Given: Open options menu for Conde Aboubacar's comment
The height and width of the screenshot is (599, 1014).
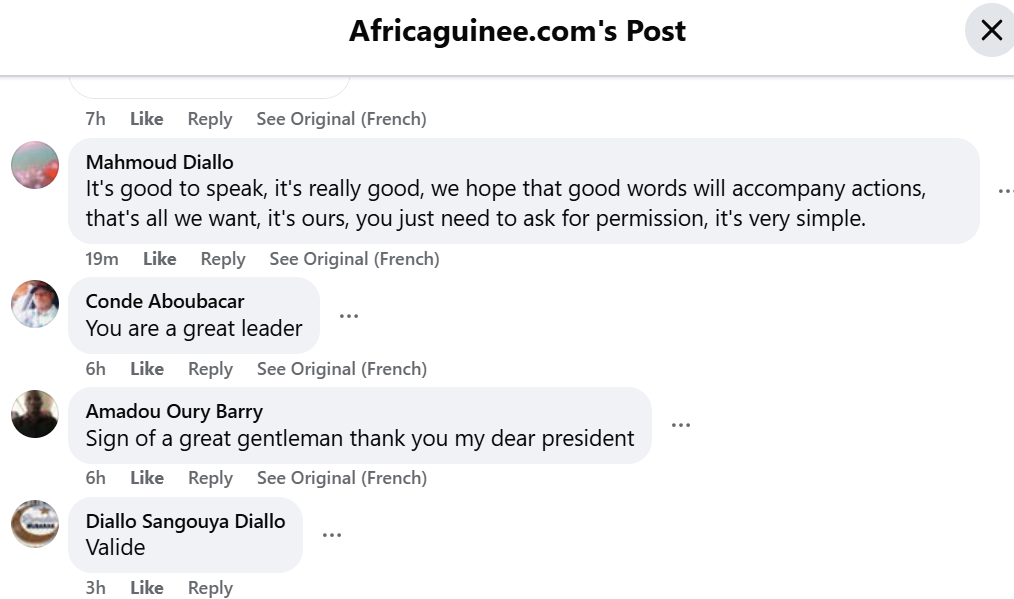Looking at the screenshot, I should [x=348, y=315].
